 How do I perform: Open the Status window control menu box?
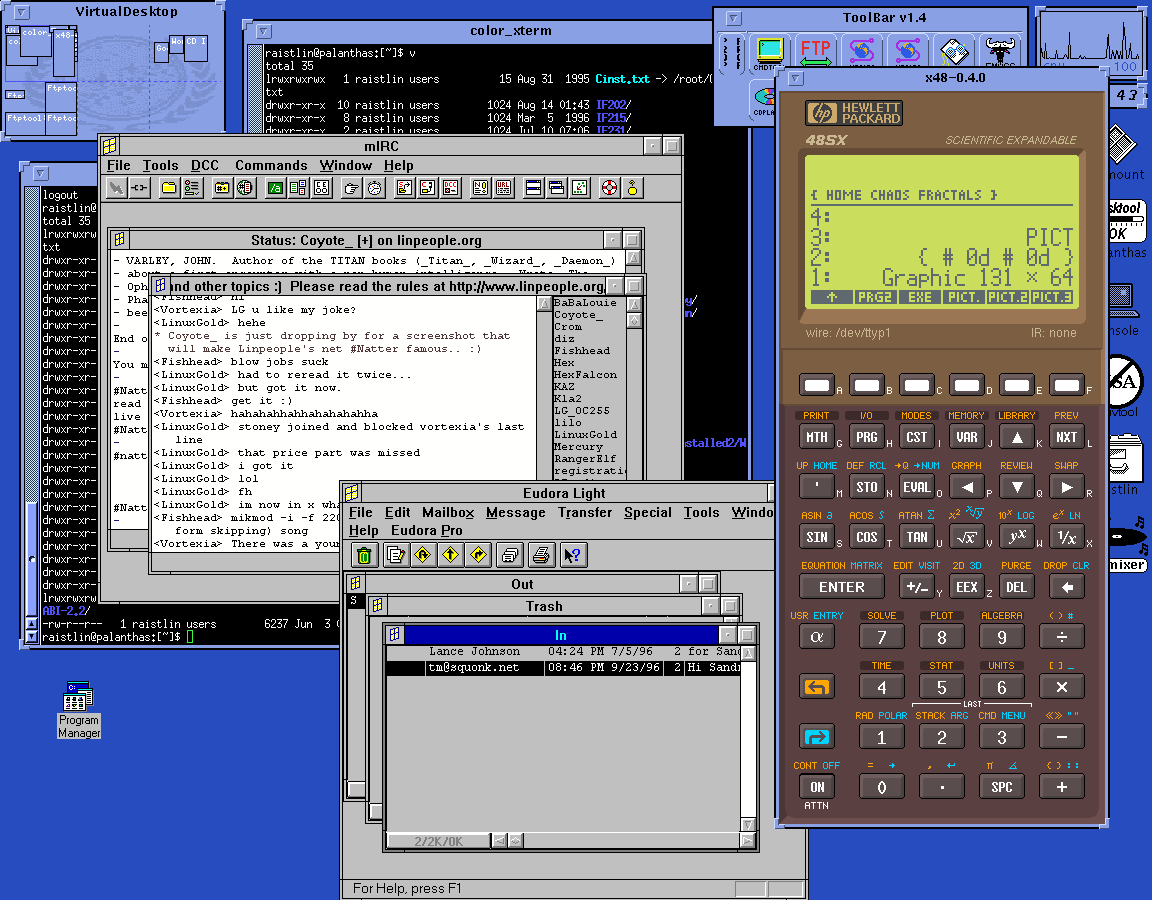coord(120,240)
